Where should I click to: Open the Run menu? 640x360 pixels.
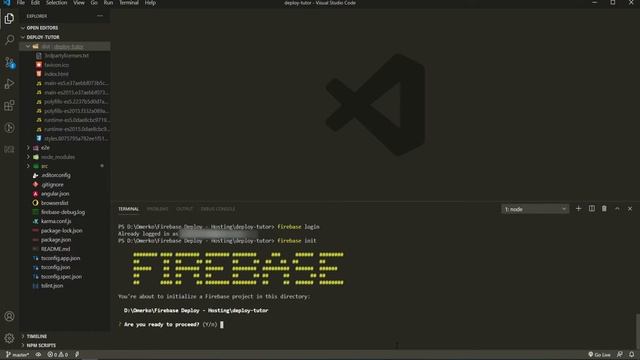tap(108, 3)
